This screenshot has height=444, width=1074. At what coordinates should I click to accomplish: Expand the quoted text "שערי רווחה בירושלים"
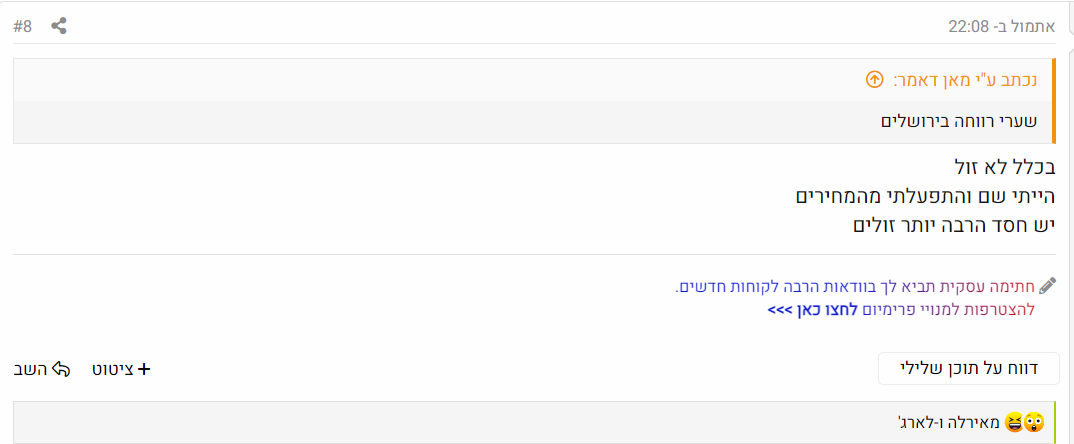(x=958, y=121)
